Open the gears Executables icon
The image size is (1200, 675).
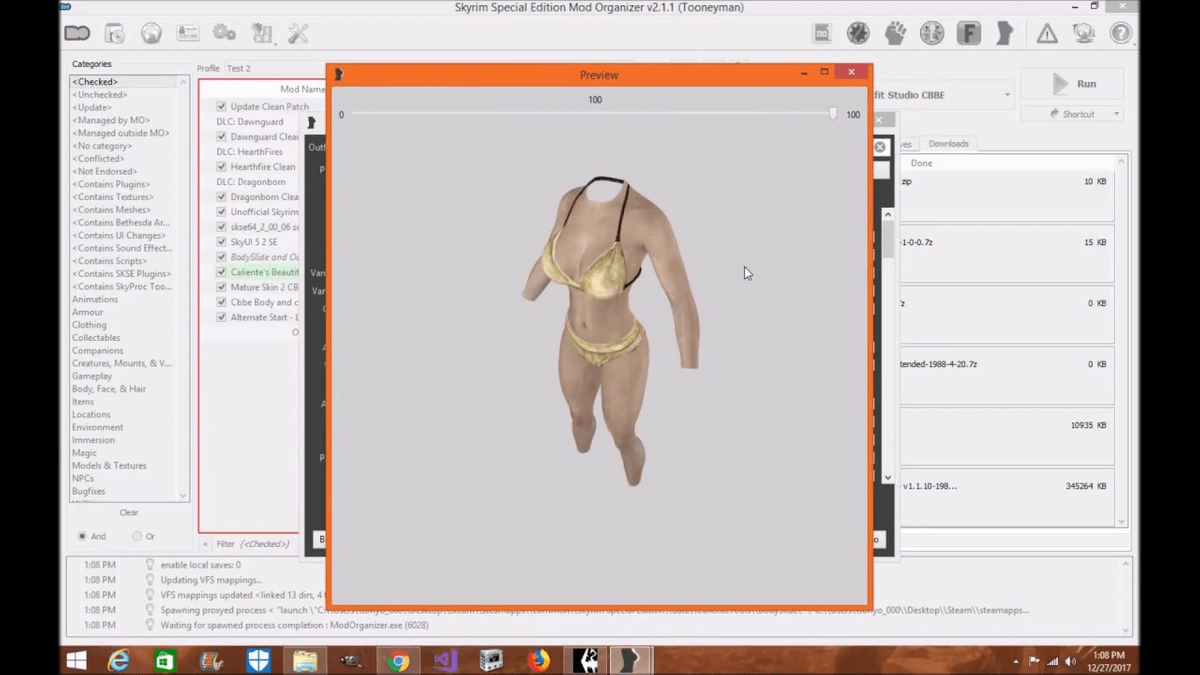[225, 34]
